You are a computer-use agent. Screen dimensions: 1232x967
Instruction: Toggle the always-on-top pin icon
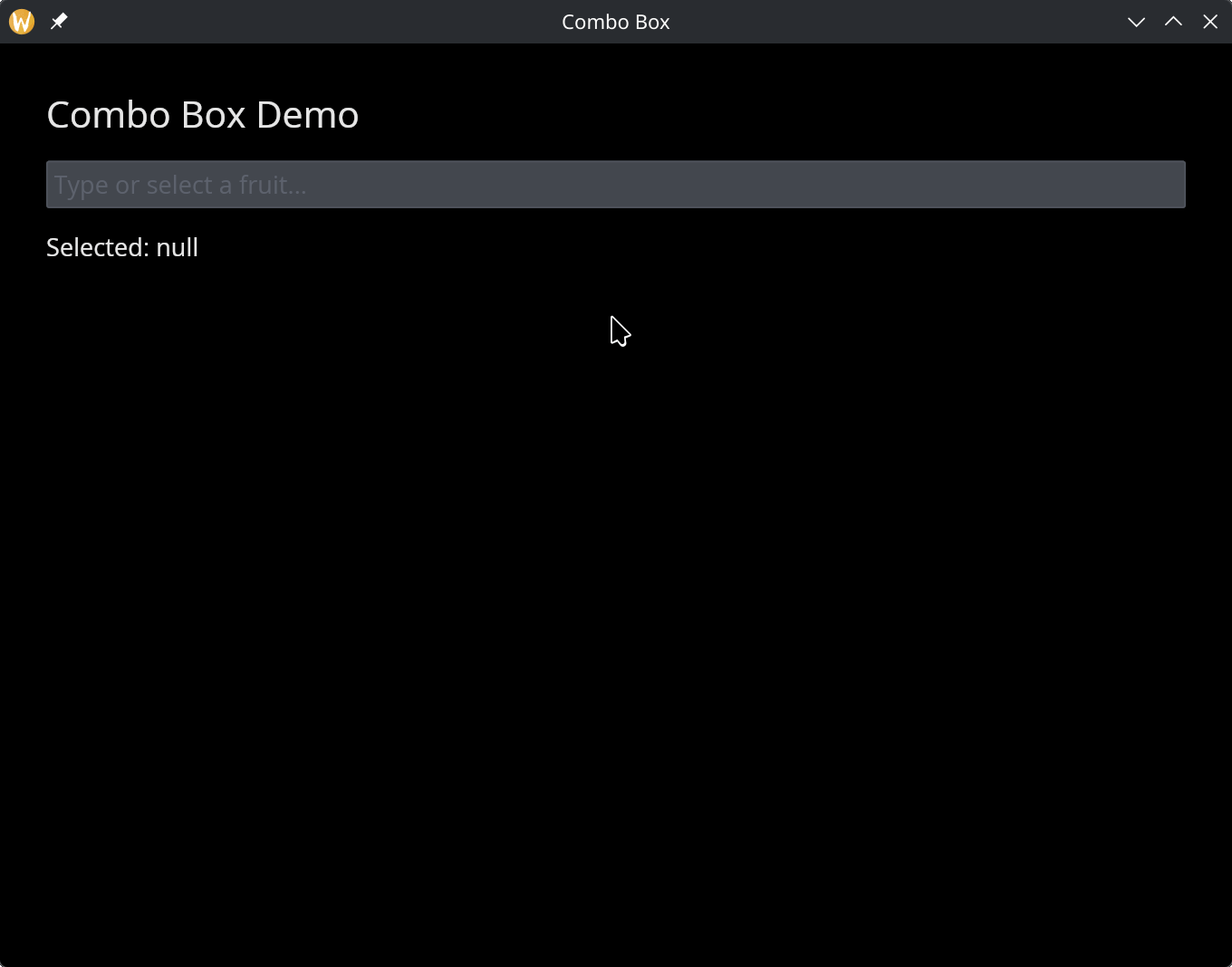[x=58, y=21]
